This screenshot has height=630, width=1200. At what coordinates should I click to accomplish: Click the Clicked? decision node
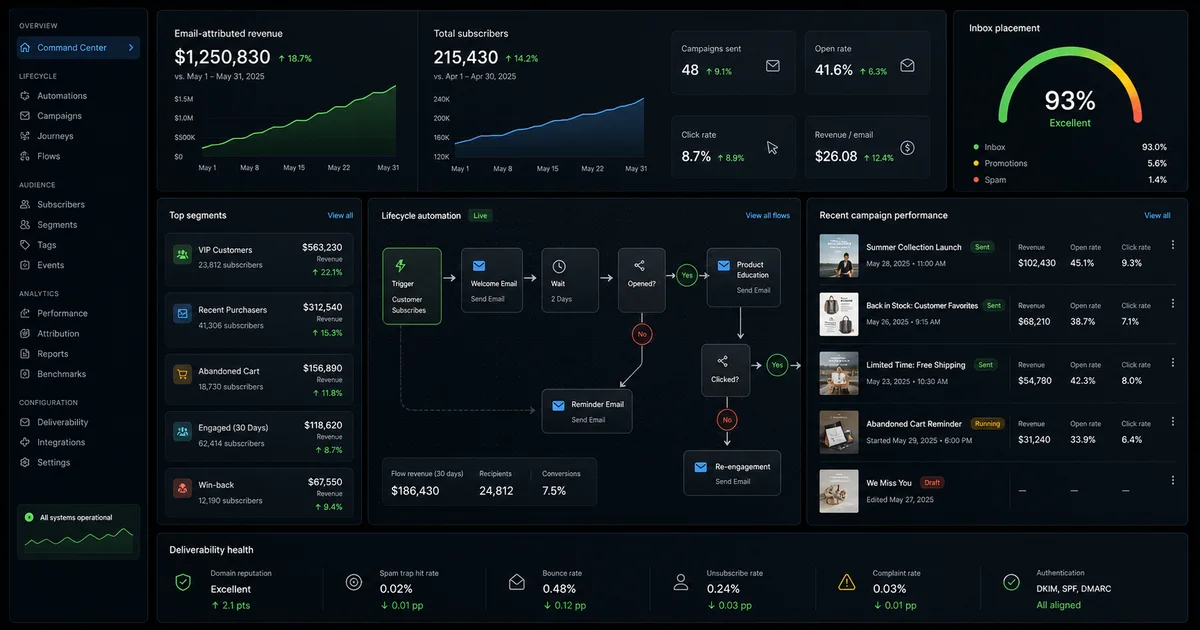pyautogui.click(x=725, y=370)
